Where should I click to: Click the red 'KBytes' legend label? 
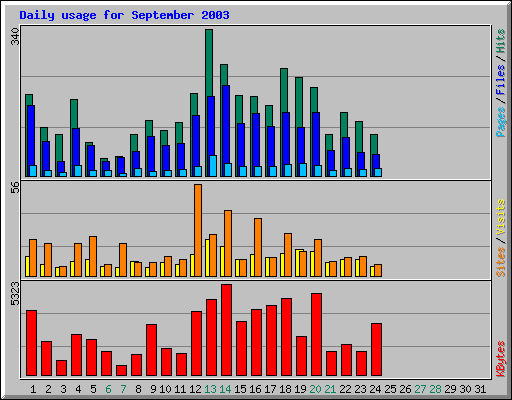click(501, 359)
